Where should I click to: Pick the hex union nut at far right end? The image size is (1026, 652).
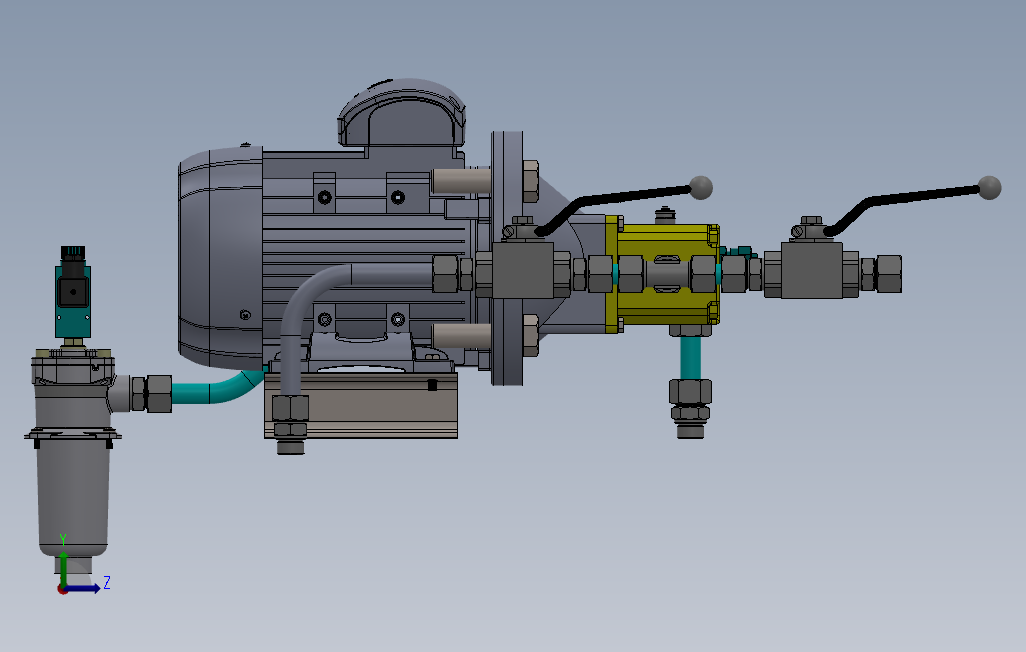[x=889, y=274]
